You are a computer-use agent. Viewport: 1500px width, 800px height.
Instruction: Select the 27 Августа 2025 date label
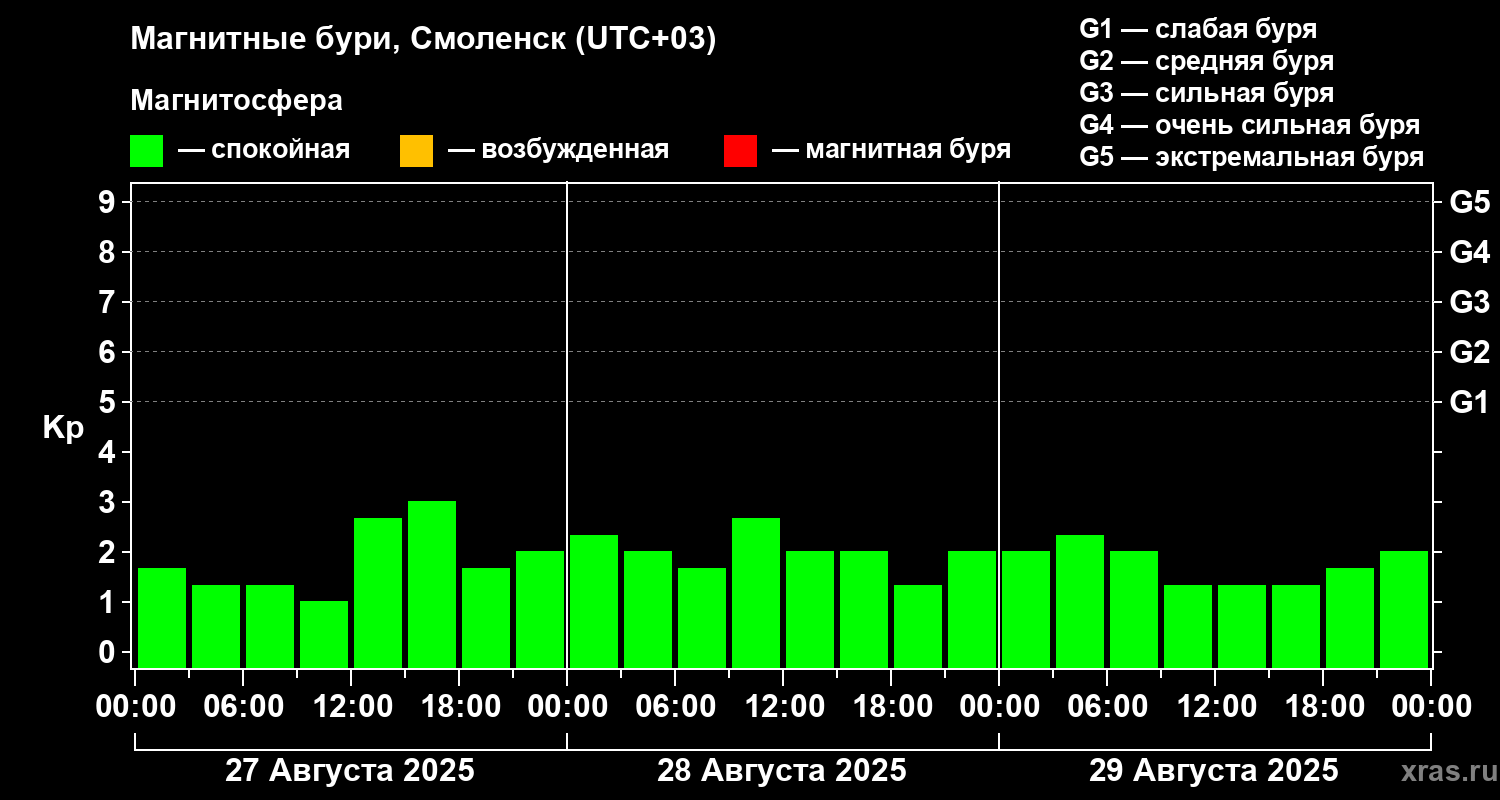(350, 771)
